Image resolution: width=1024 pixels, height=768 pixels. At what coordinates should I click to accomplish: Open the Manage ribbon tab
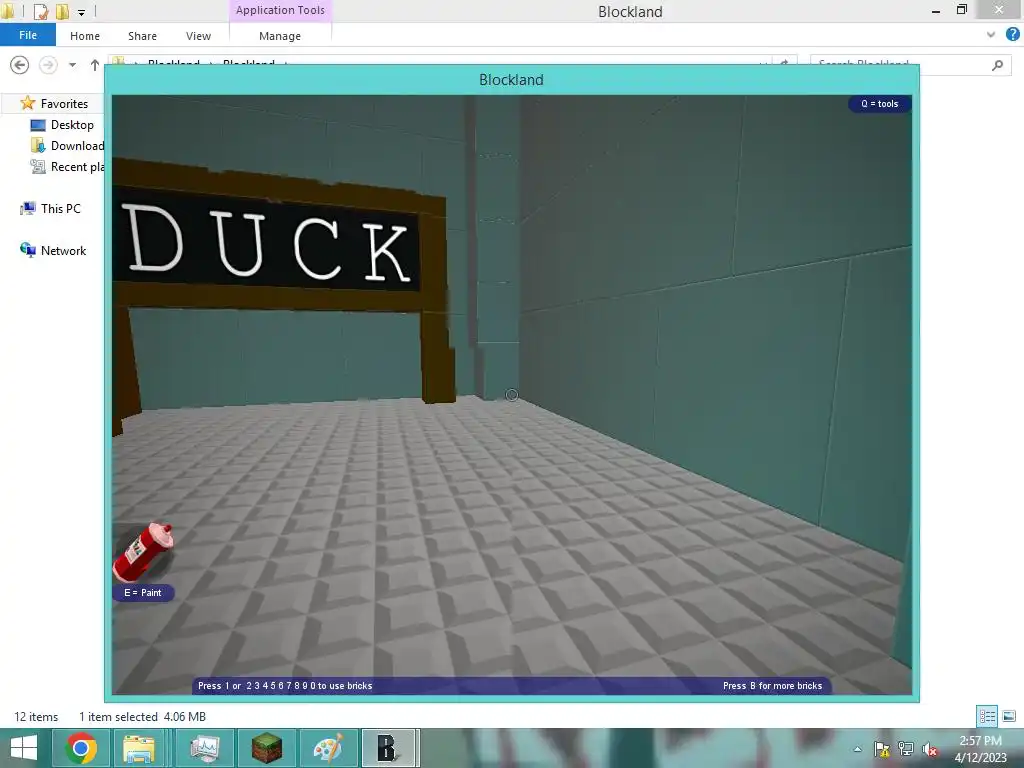pos(280,36)
